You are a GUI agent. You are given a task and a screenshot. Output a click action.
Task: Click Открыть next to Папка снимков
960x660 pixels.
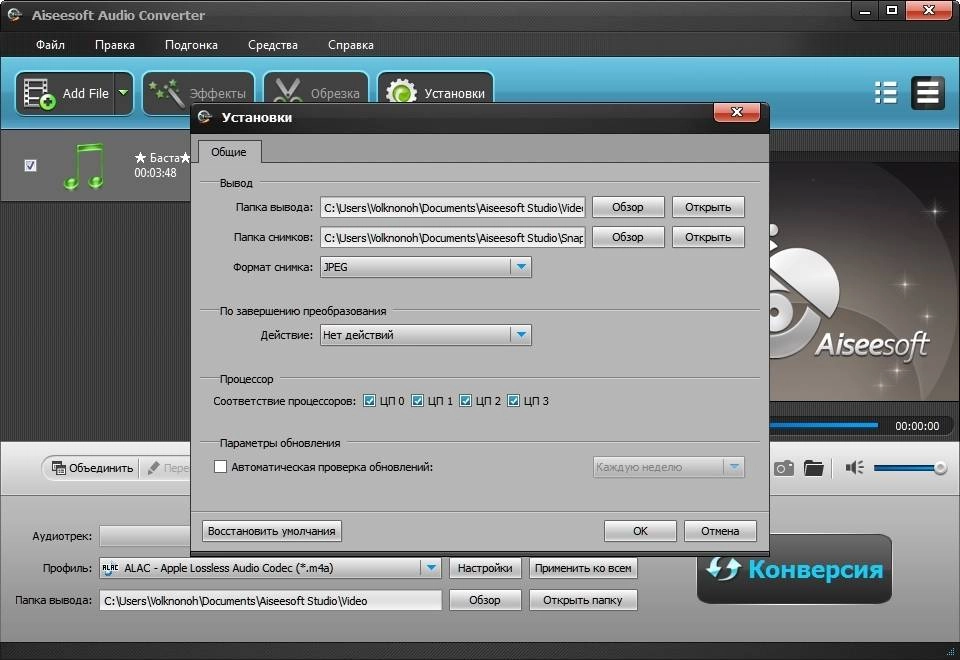pos(708,237)
